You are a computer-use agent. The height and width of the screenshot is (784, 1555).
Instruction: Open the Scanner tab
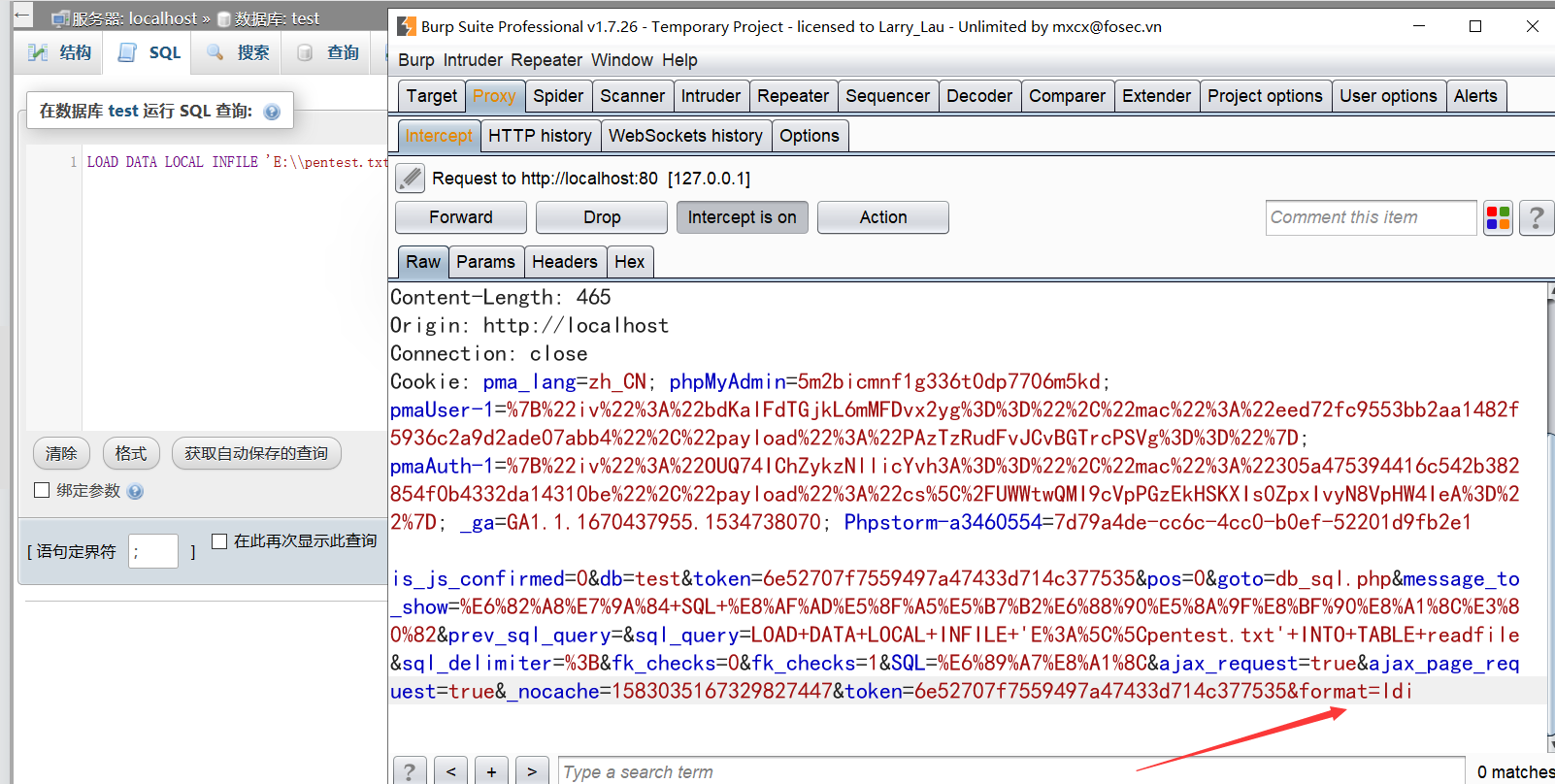[632, 96]
